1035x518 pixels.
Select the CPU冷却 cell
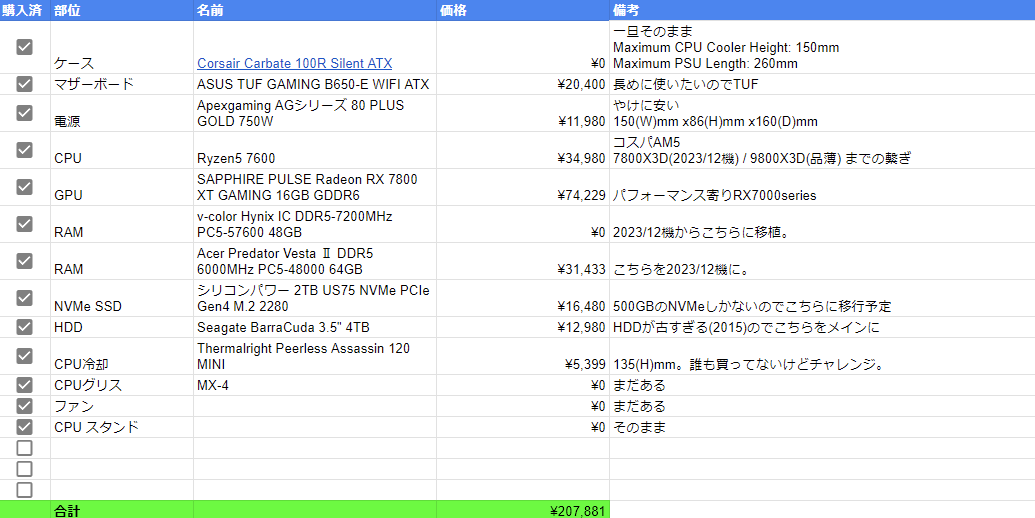(122, 356)
